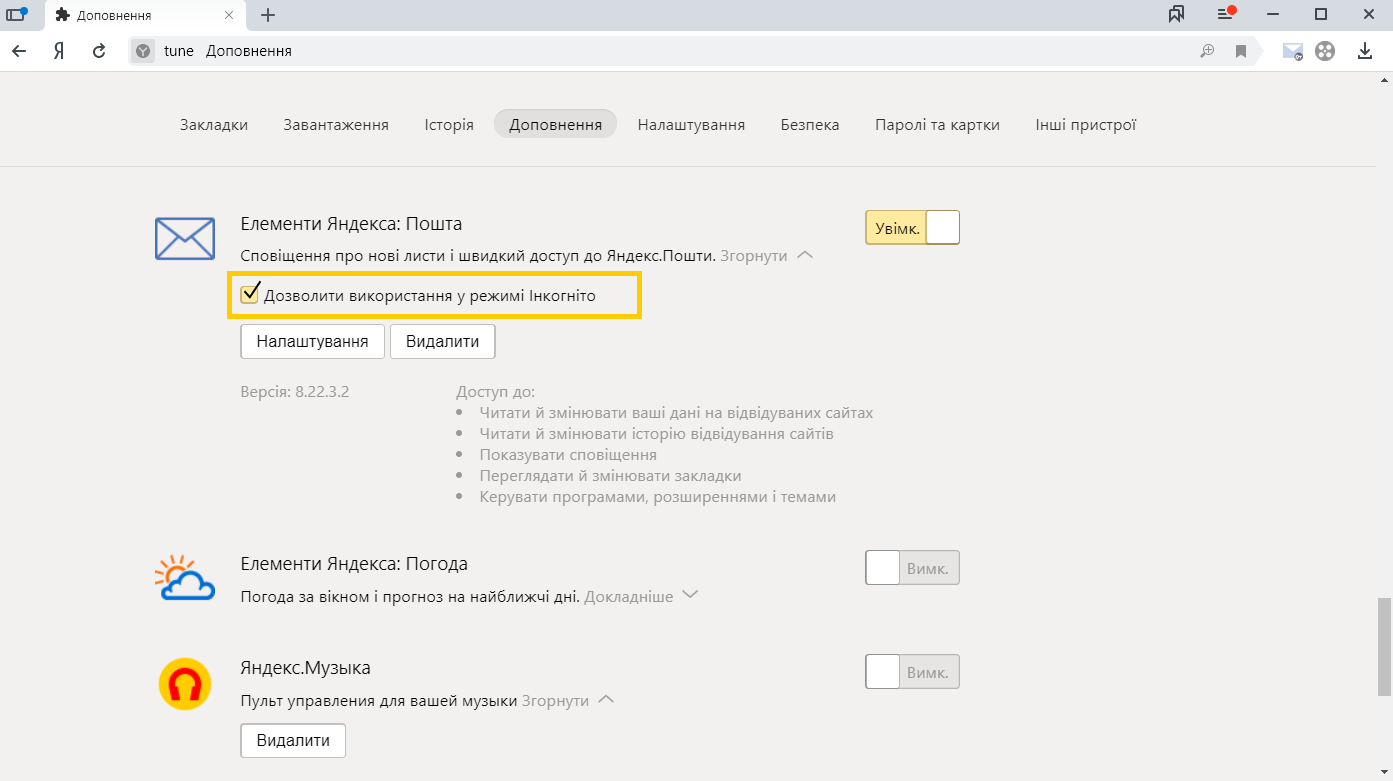Close the Доповнення browser tab

pos(229,15)
